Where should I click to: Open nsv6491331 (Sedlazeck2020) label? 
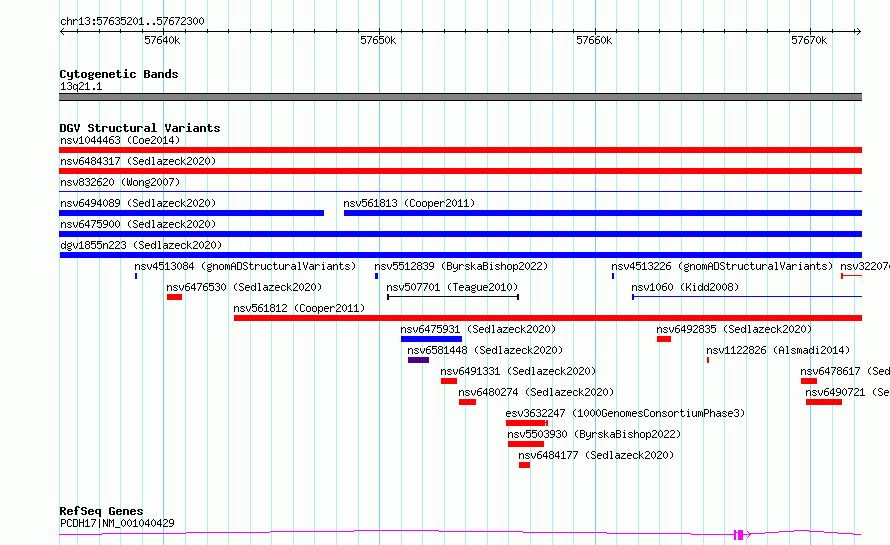[518, 371]
